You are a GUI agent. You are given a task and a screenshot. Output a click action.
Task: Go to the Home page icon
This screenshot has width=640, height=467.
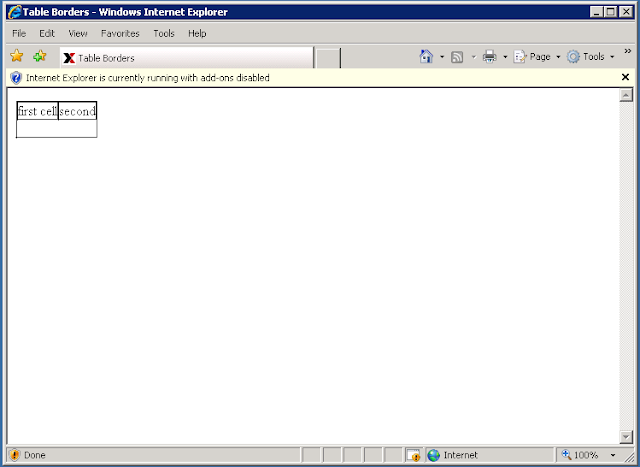(426, 56)
